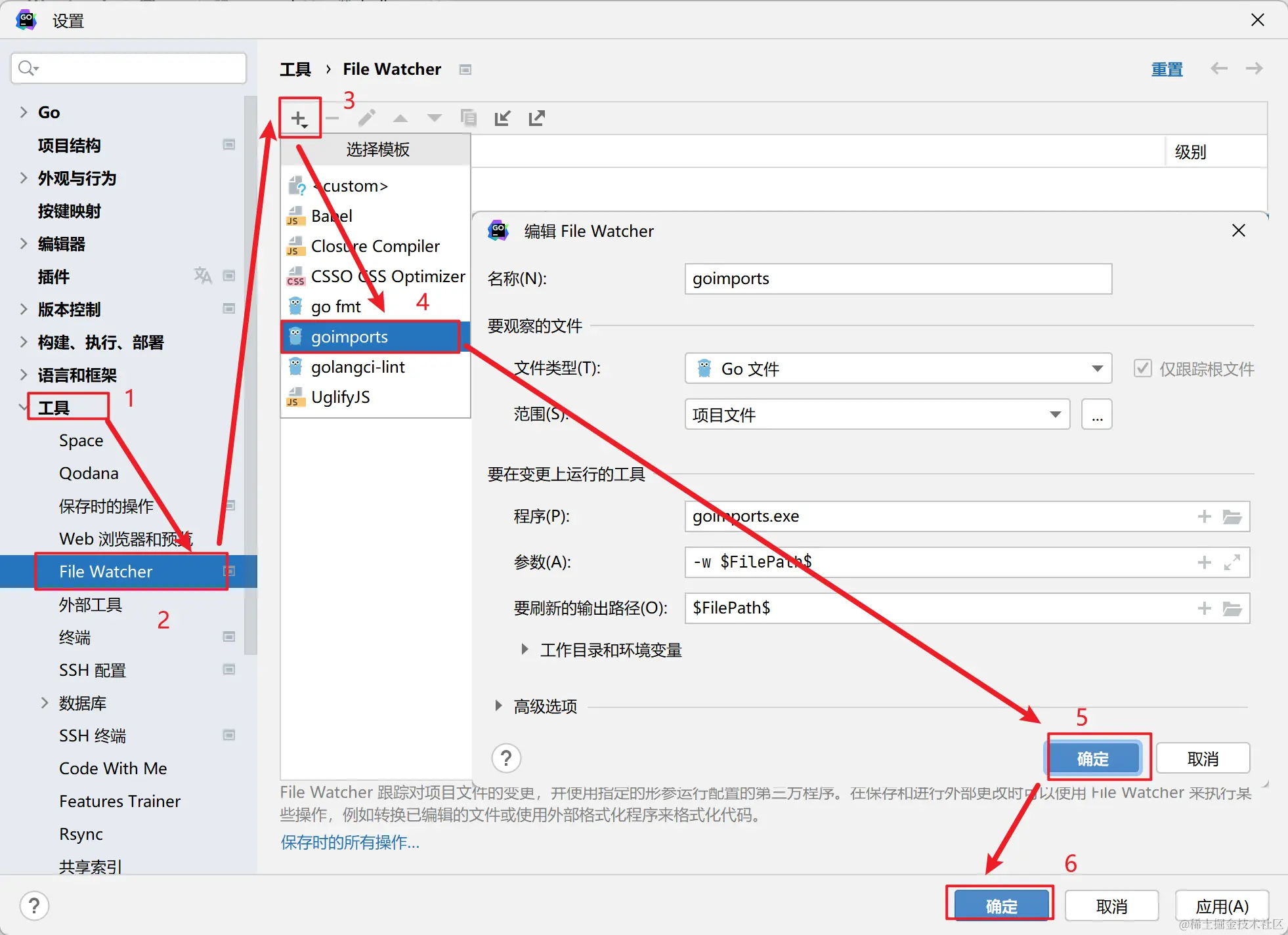Viewport: 1288px width, 935px height.
Task: Open 保存时的所有操作 link
Action: (350, 842)
